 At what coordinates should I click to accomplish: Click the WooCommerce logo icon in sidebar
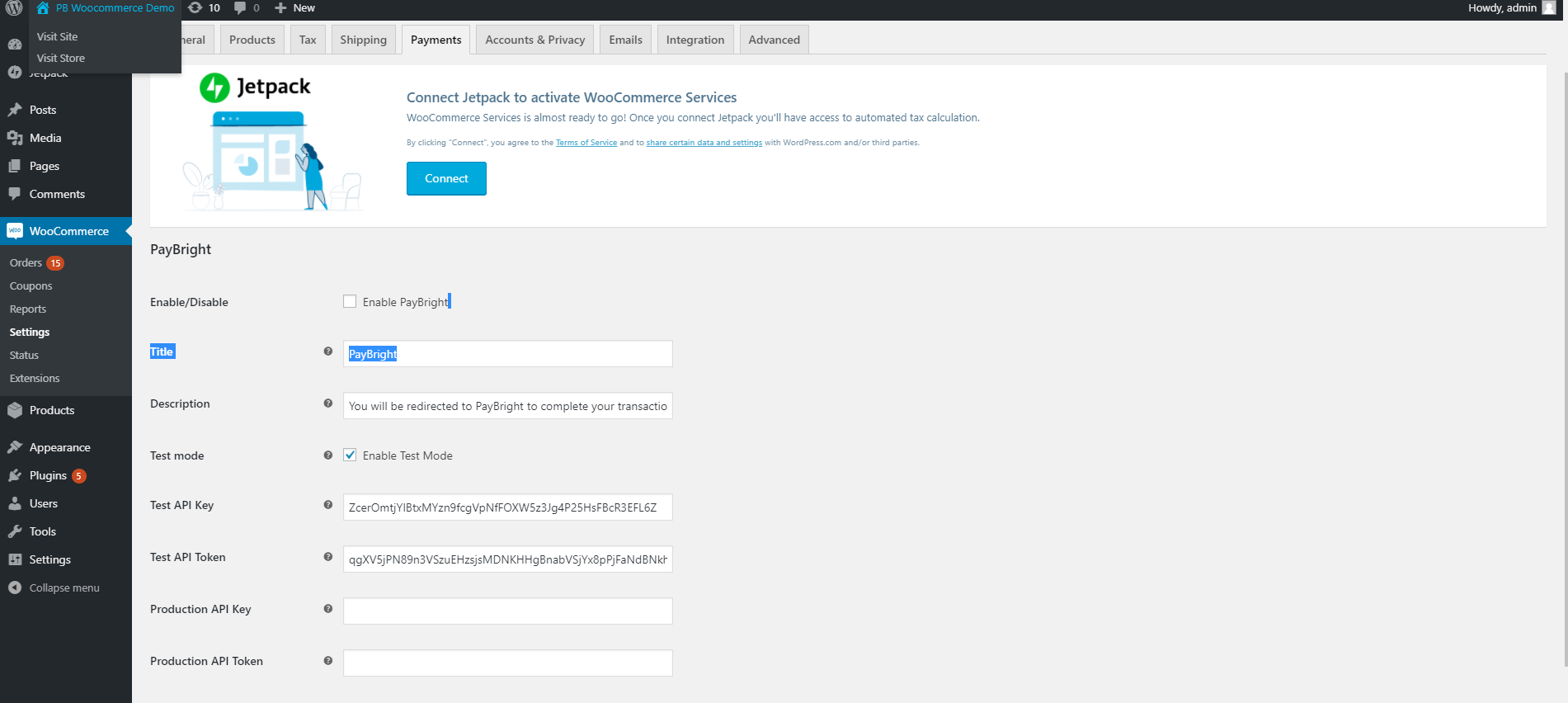pyautogui.click(x=15, y=231)
